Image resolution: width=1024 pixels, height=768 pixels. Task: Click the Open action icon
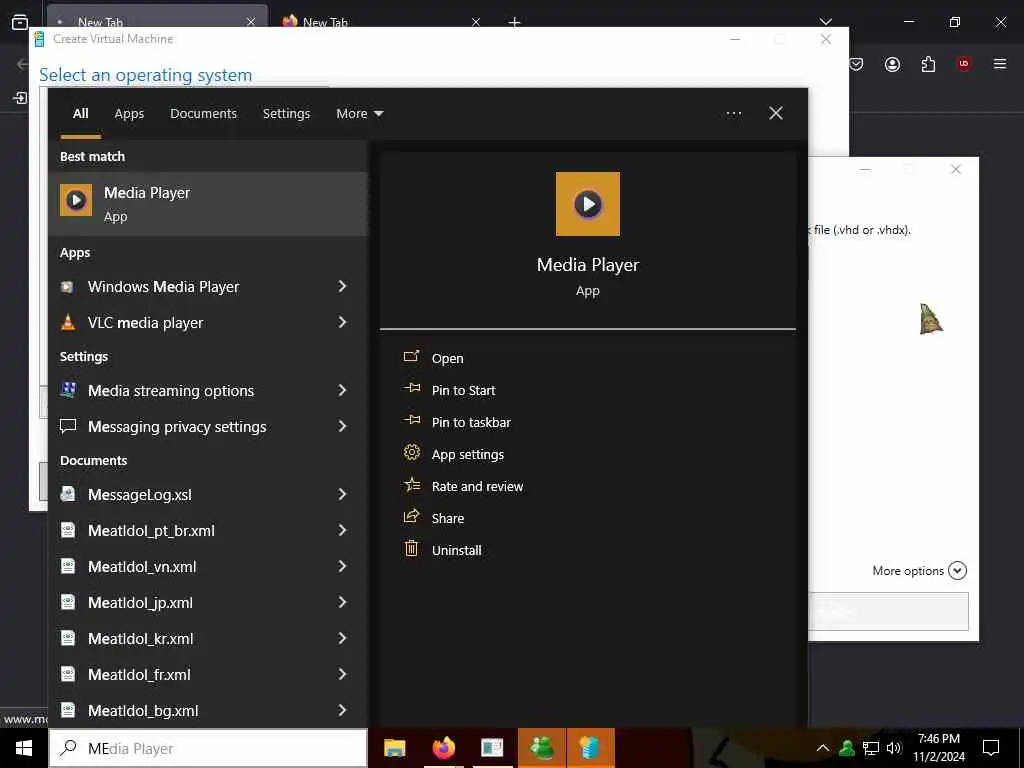point(411,357)
